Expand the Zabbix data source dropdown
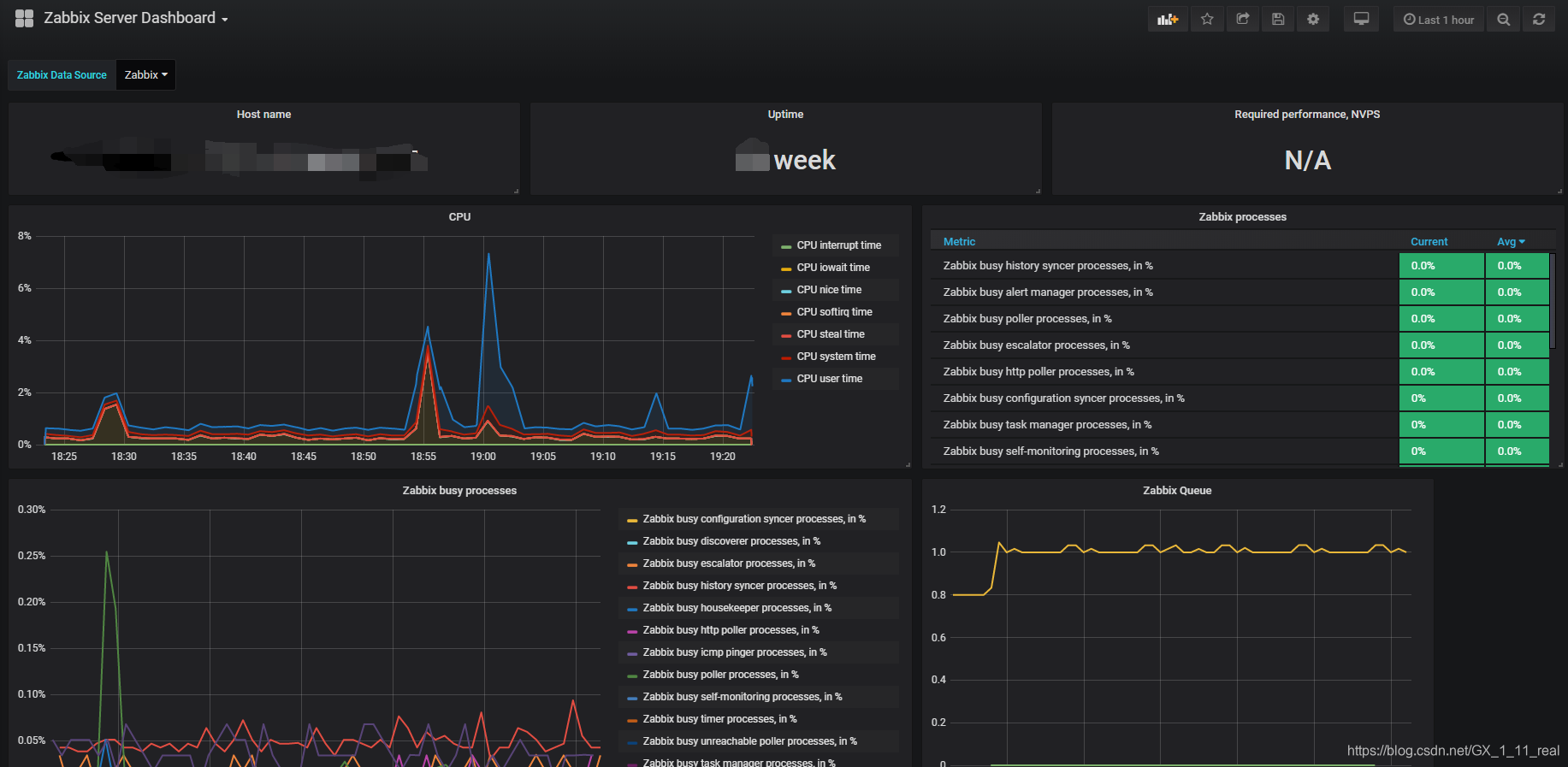 tap(145, 75)
